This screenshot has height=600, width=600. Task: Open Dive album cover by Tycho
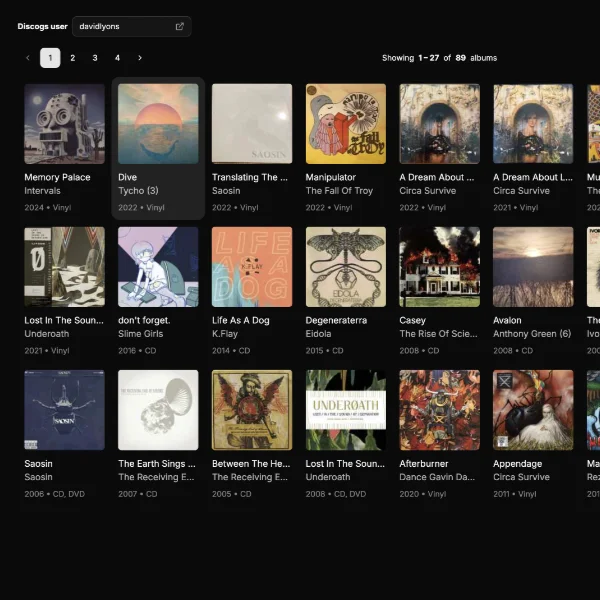pyautogui.click(x=158, y=124)
